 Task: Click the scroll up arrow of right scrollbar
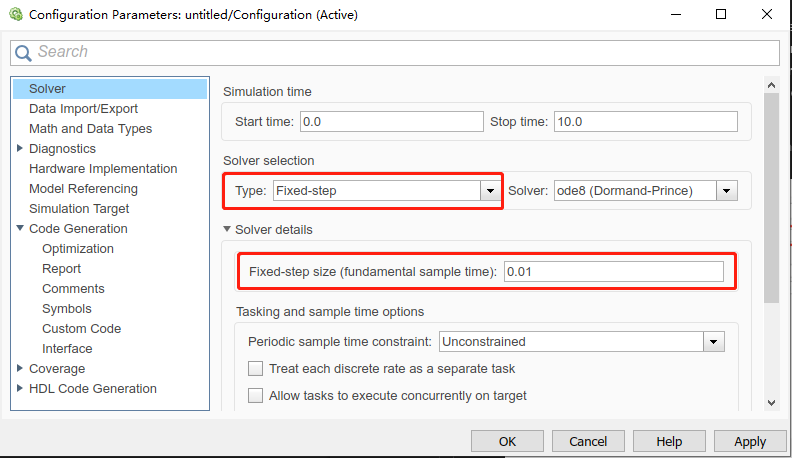coord(771,85)
